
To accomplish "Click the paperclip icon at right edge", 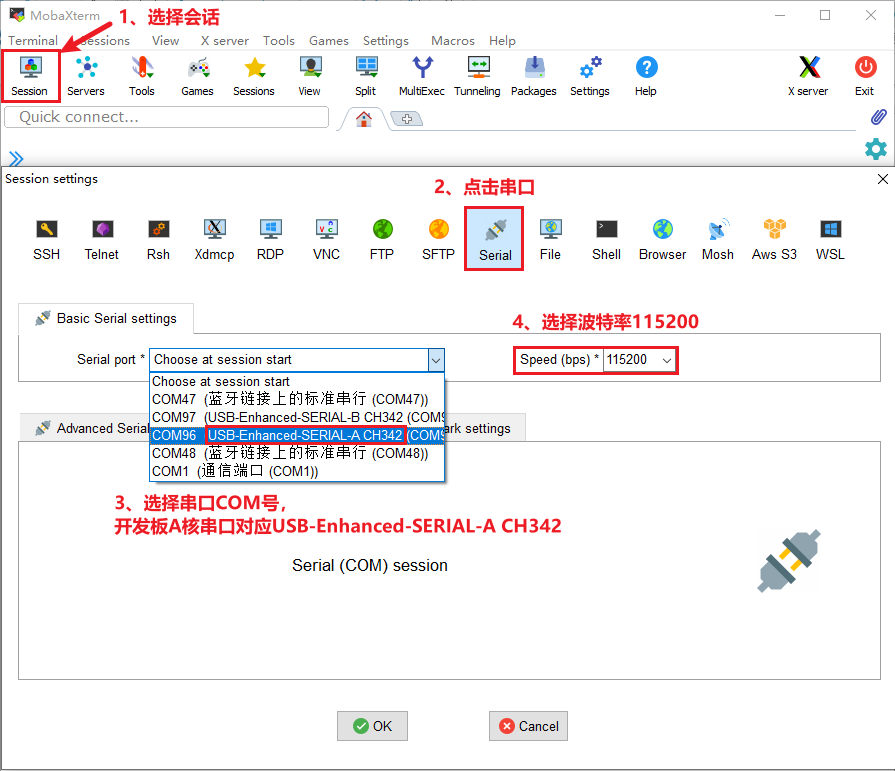I will point(878,117).
